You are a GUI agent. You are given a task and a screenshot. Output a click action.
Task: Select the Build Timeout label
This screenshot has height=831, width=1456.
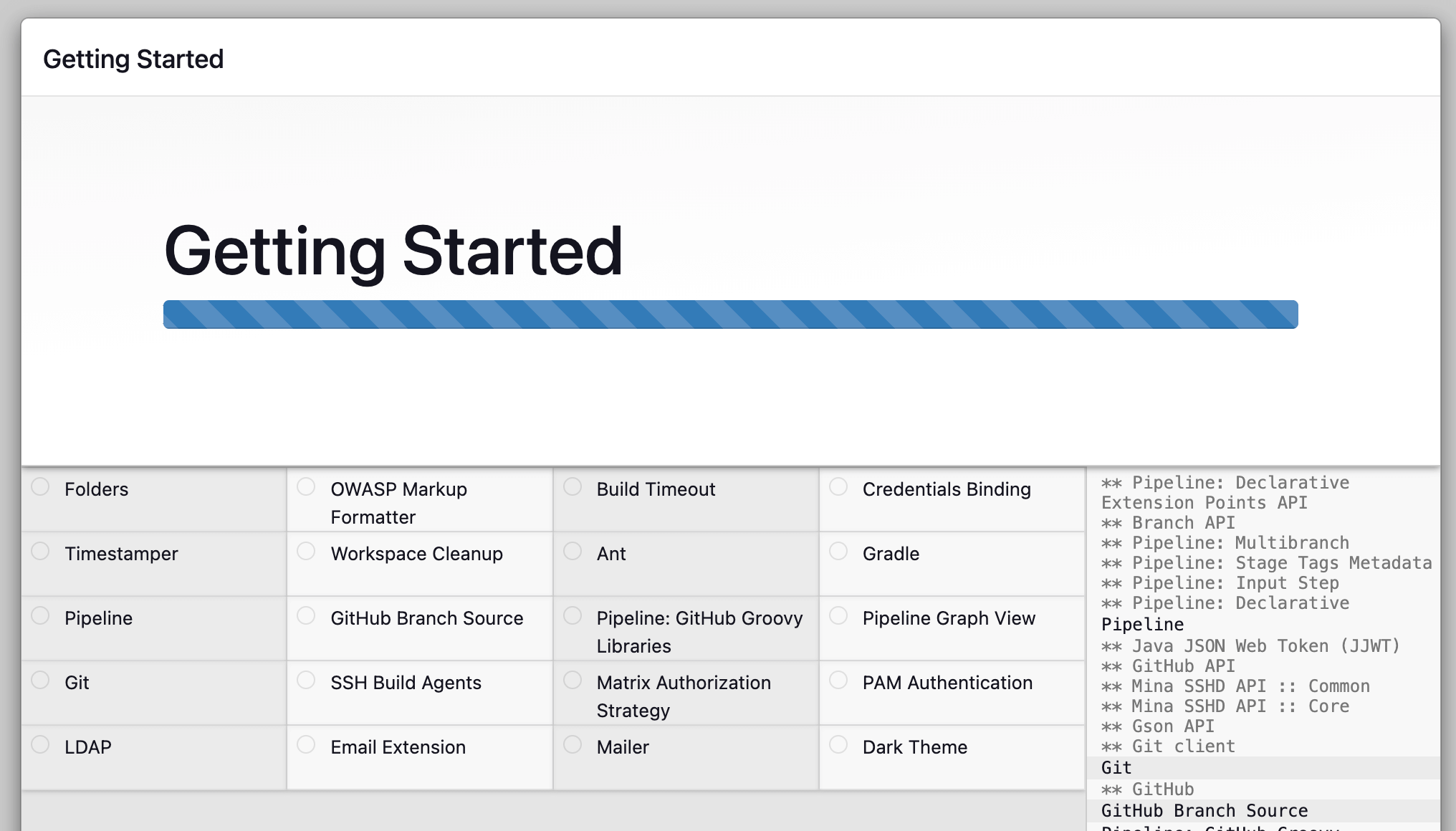pyautogui.click(x=656, y=489)
